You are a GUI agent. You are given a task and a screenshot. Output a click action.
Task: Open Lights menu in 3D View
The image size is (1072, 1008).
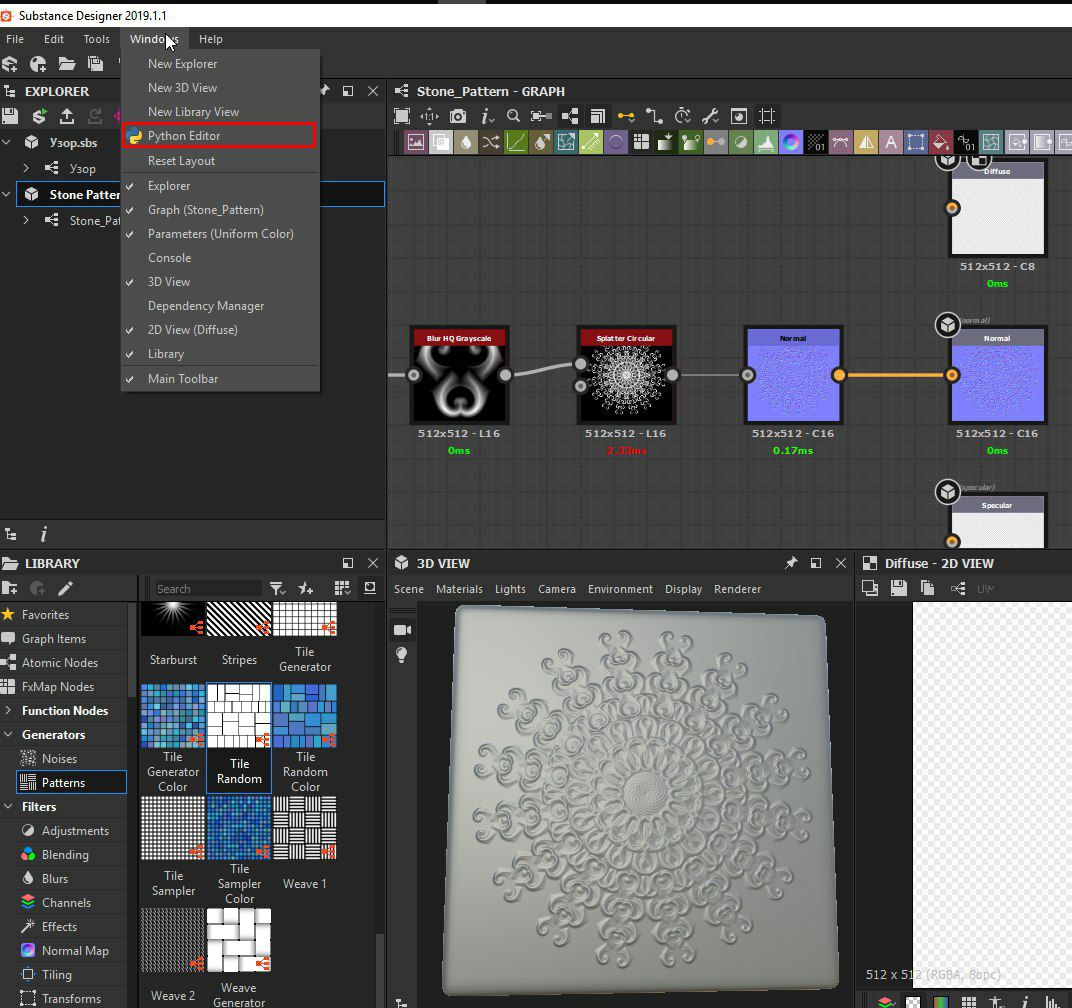[510, 589]
